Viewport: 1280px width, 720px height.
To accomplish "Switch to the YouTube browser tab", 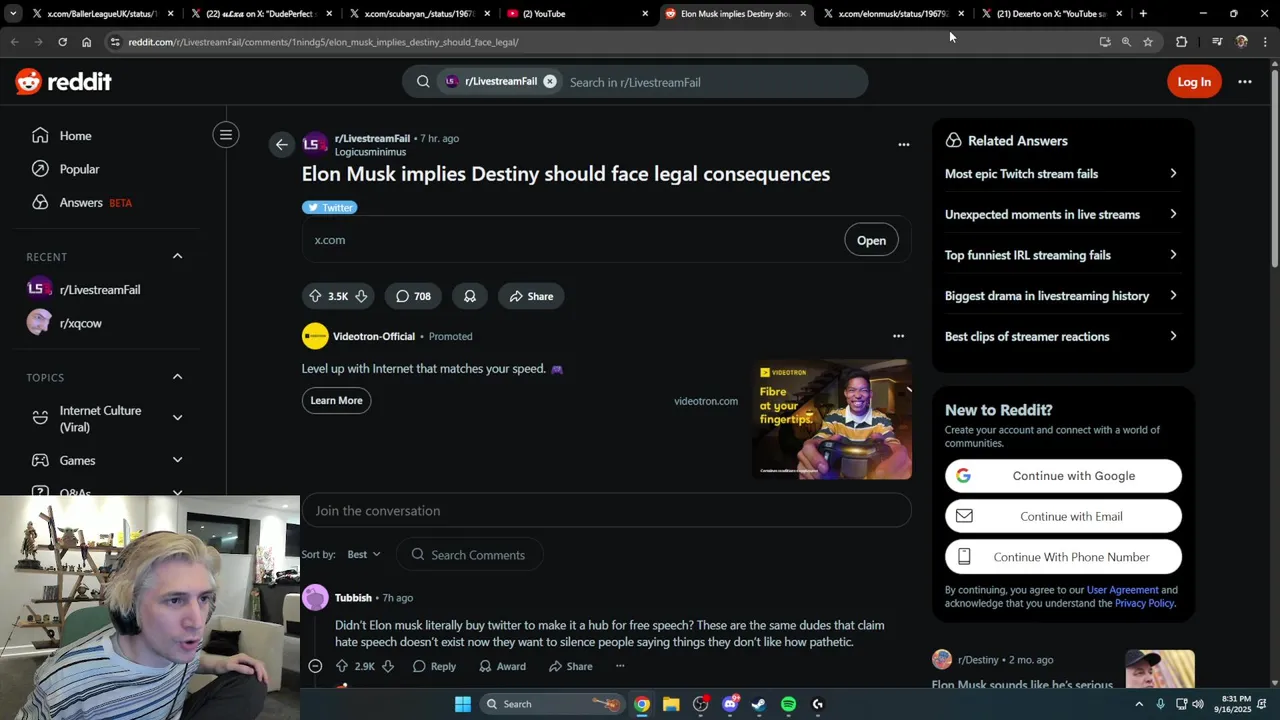I will pos(576,14).
